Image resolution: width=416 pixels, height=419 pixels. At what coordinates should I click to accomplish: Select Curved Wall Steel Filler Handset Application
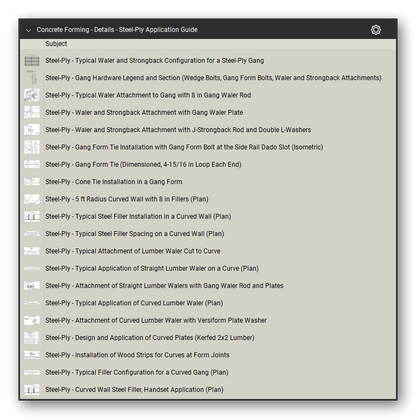(134, 390)
